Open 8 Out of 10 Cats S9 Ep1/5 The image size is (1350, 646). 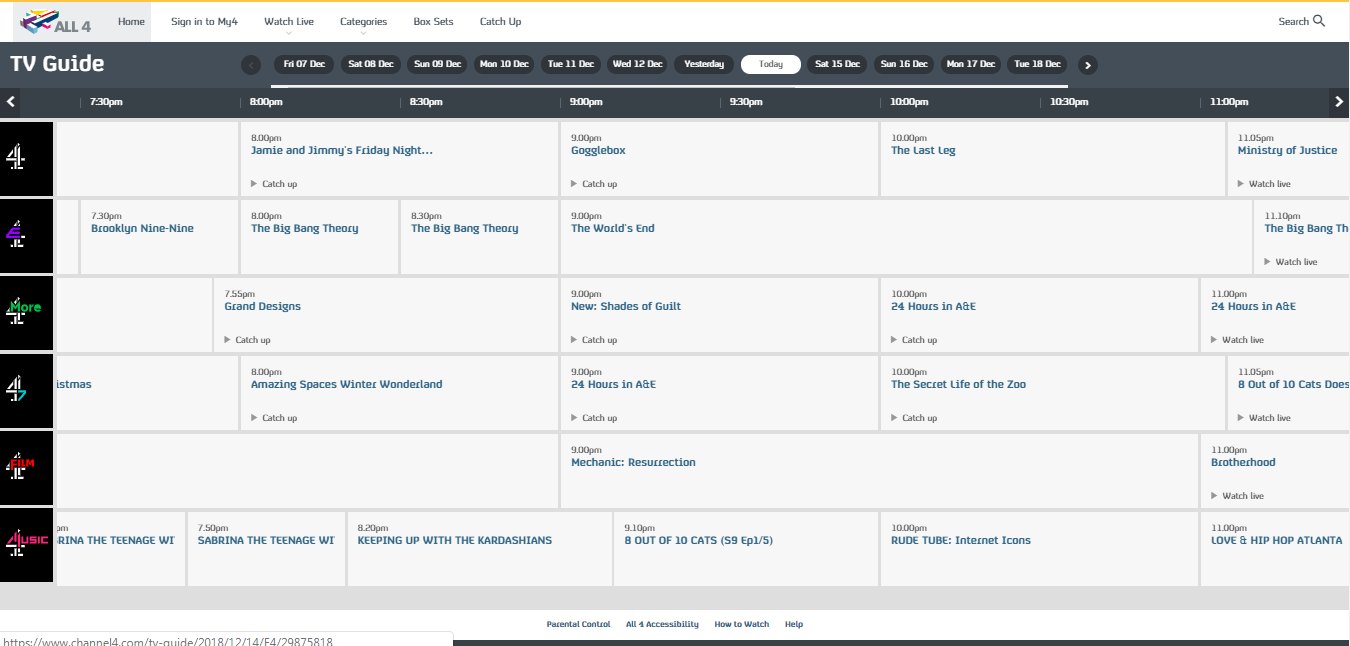click(698, 541)
